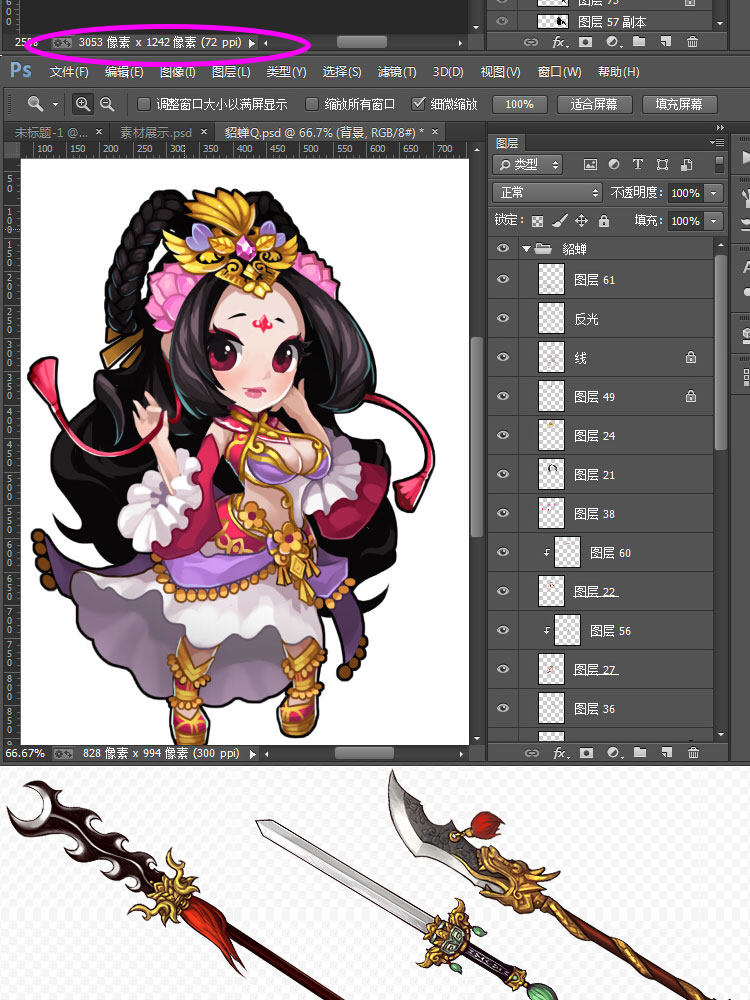This screenshot has width=750, height=1000.
Task: Add layer mask in lower Layers panel
Action: 586,753
